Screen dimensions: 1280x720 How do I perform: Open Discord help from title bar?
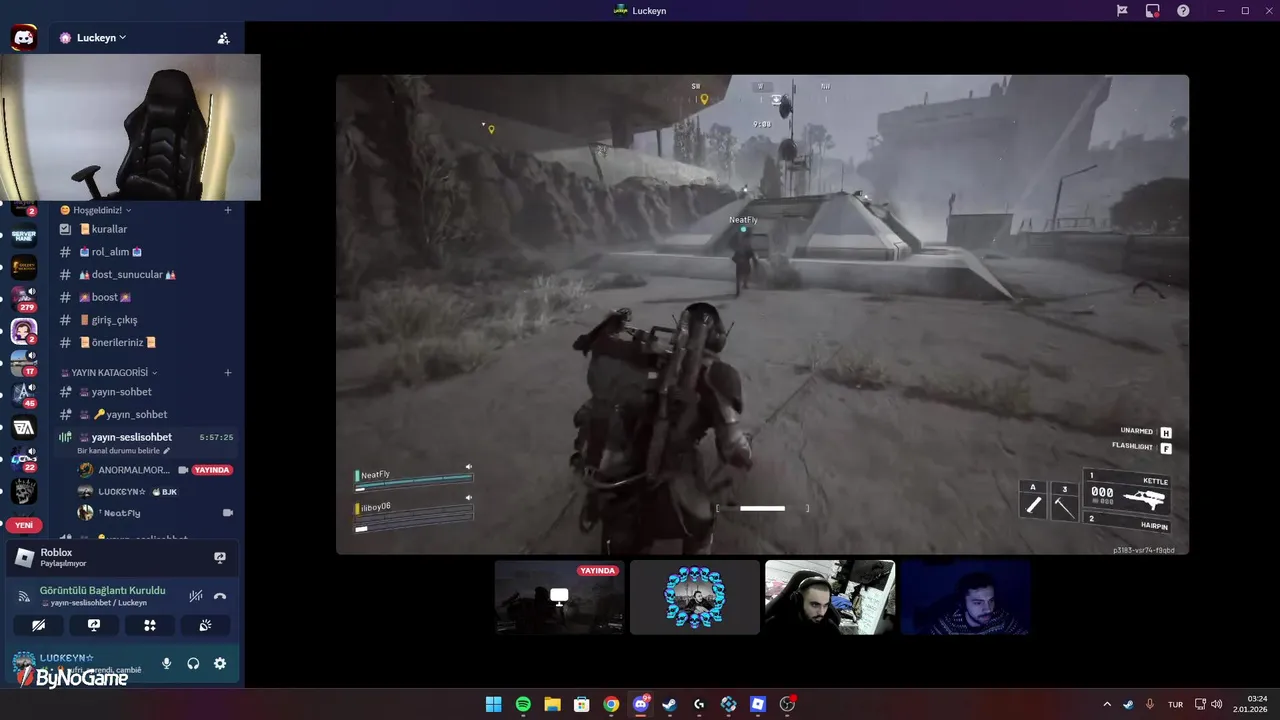1183,10
